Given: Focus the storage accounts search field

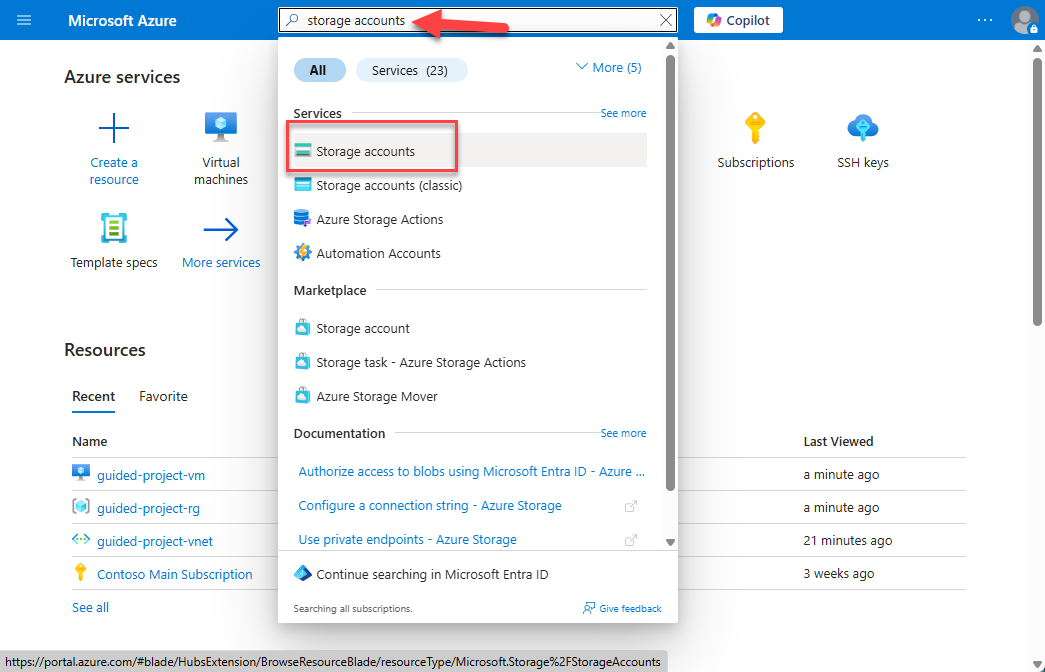Looking at the screenshot, I should pyautogui.click(x=477, y=20).
